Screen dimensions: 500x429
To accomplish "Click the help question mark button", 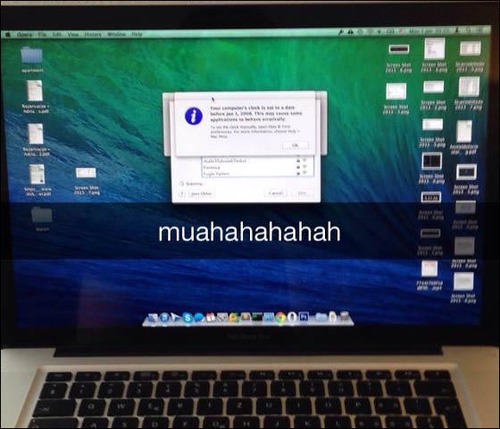I will (x=182, y=194).
